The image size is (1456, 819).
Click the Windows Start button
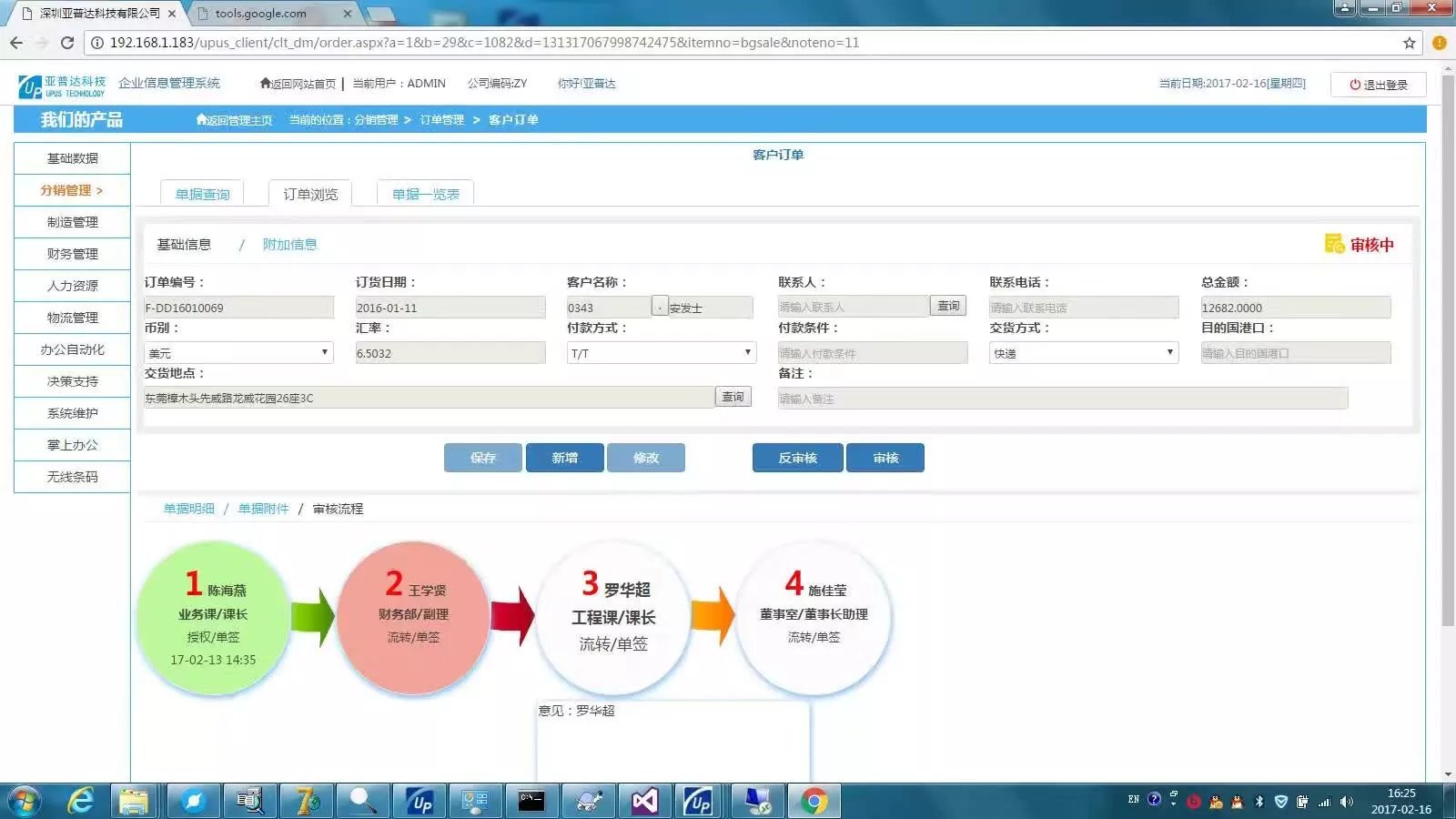[x=25, y=801]
